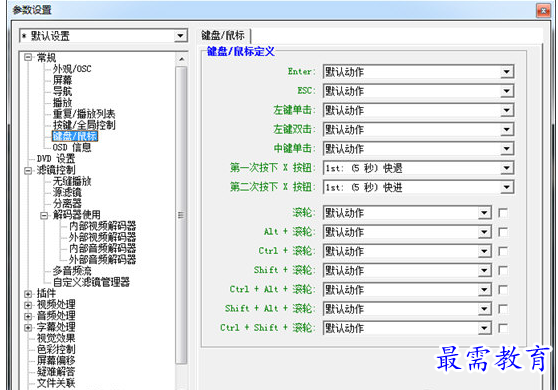558x390 pixels.
Task: Open the 左键单击 action dropdown
Action: click(418, 110)
